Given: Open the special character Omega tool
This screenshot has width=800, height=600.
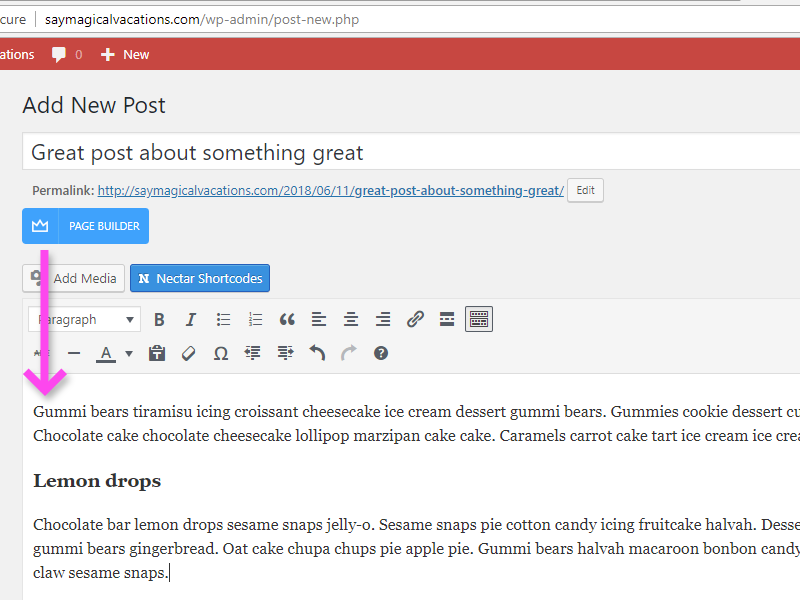Looking at the screenshot, I should coord(220,353).
